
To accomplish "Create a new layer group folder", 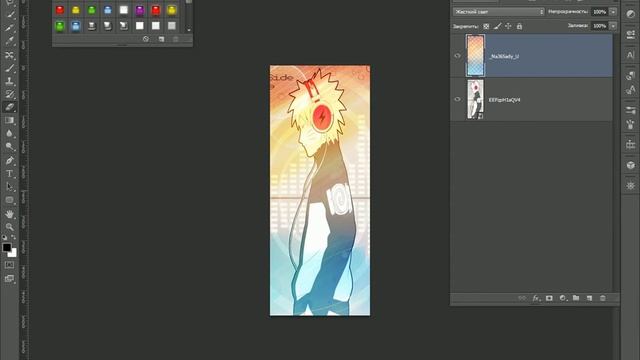I will 576,298.
